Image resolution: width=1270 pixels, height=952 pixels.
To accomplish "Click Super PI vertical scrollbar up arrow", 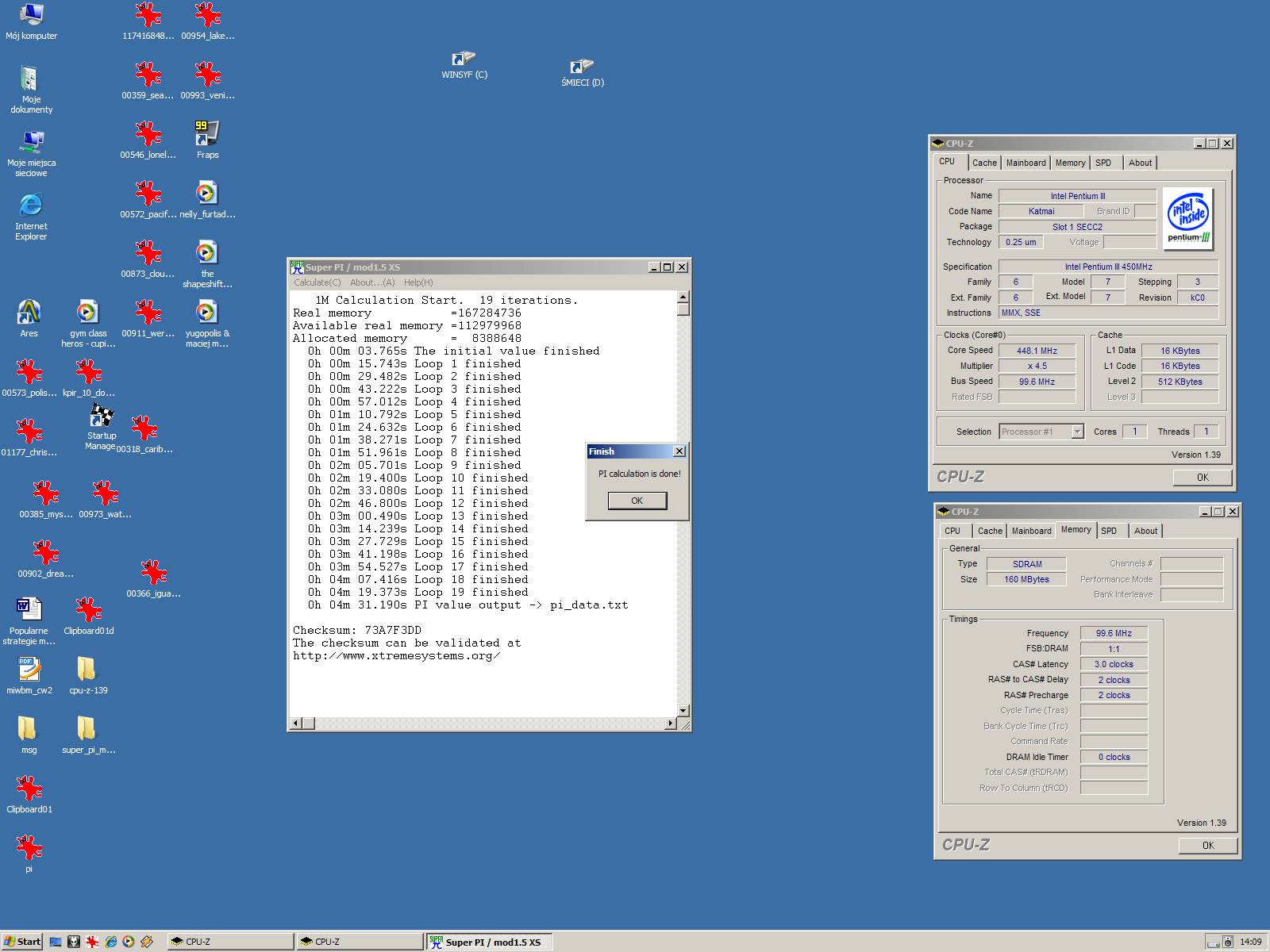I will tap(683, 297).
